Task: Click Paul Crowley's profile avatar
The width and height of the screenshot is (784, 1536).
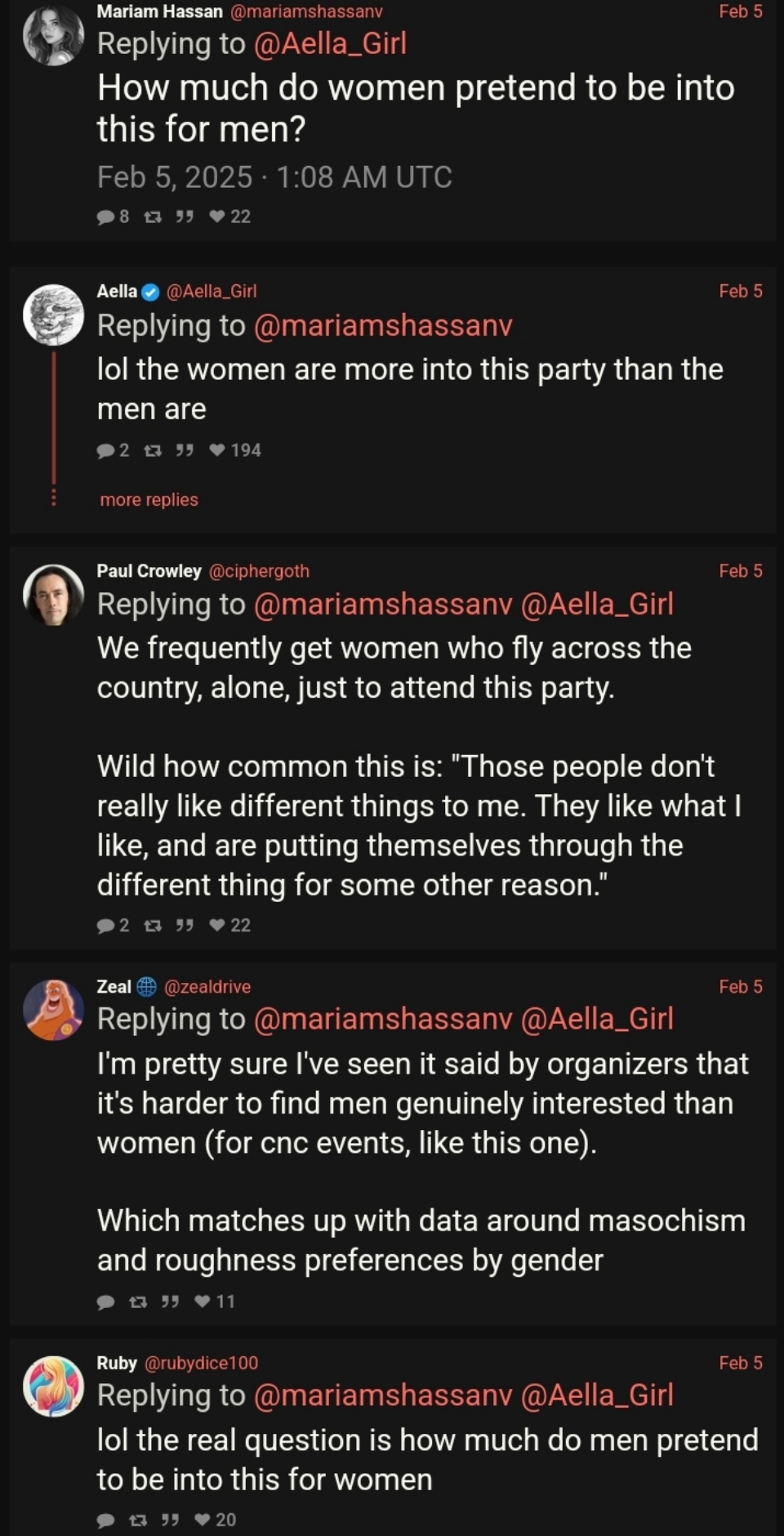Action: [53, 595]
